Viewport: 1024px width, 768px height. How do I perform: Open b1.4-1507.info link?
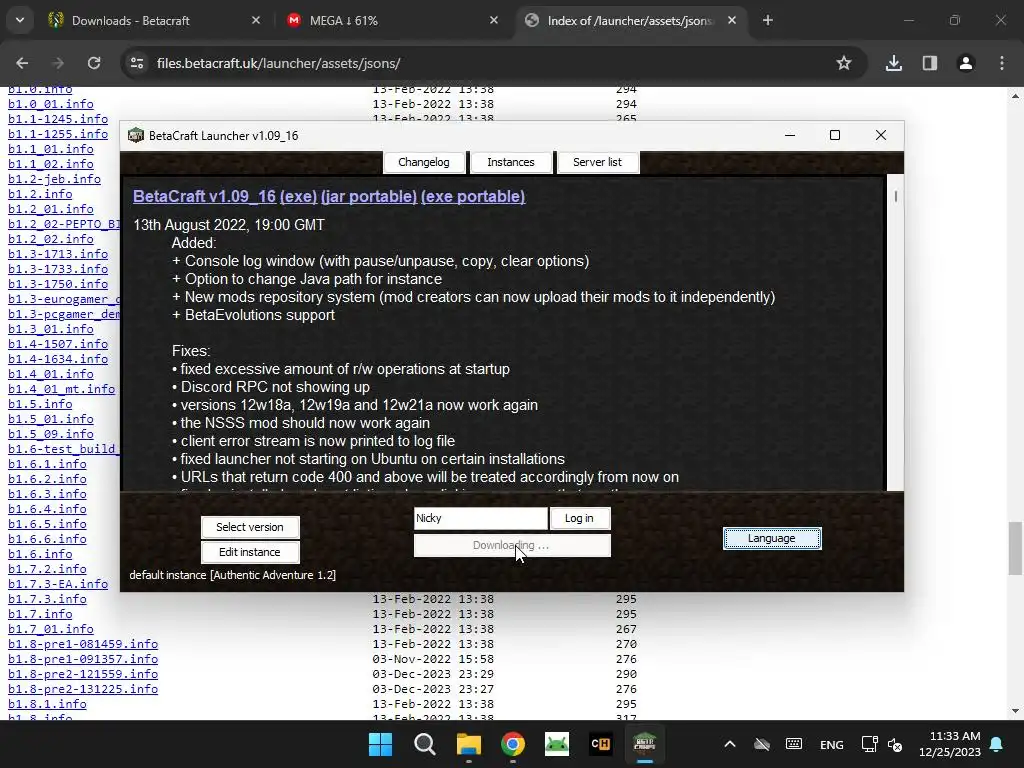pos(58,344)
